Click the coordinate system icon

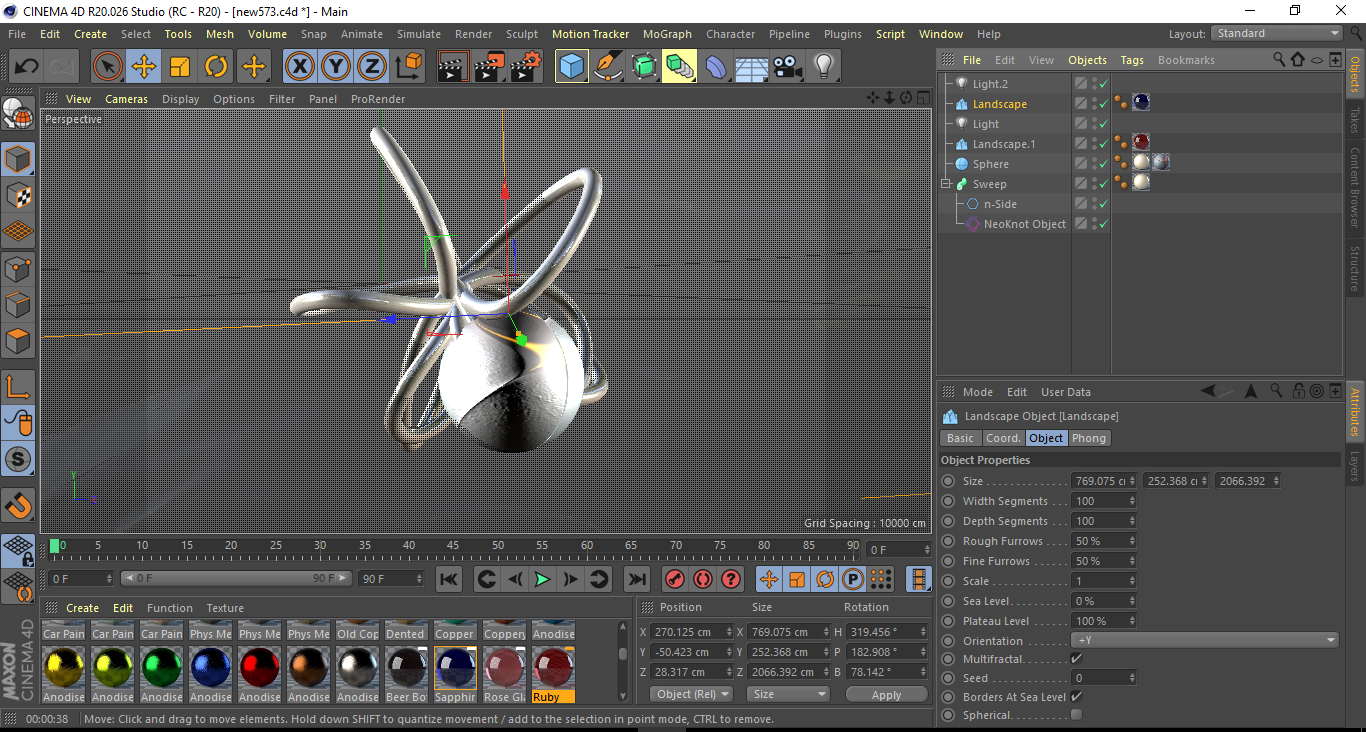(408, 67)
